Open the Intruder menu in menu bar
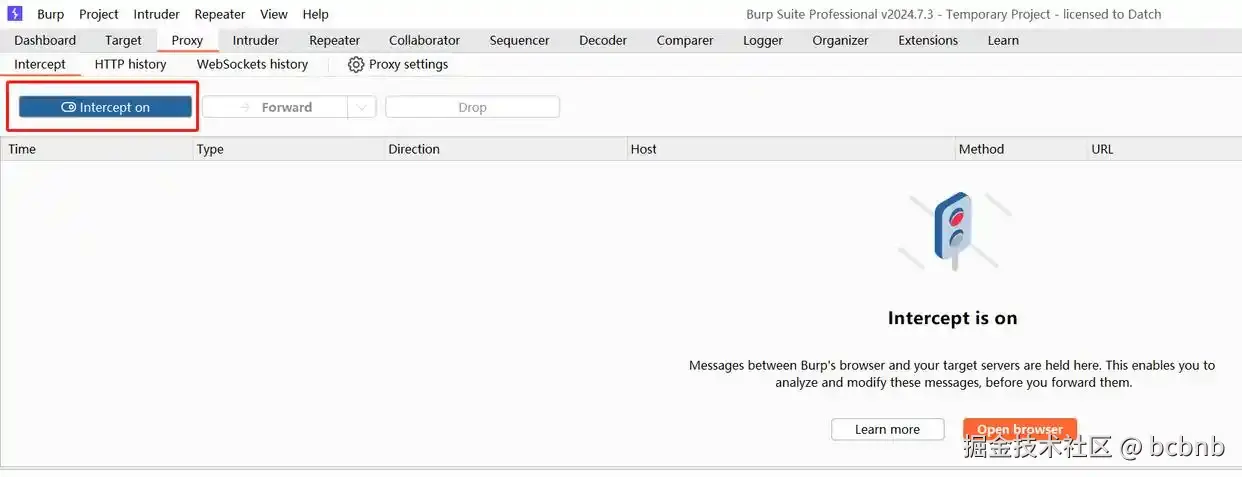This screenshot has width=1242, height=477. 156,14
